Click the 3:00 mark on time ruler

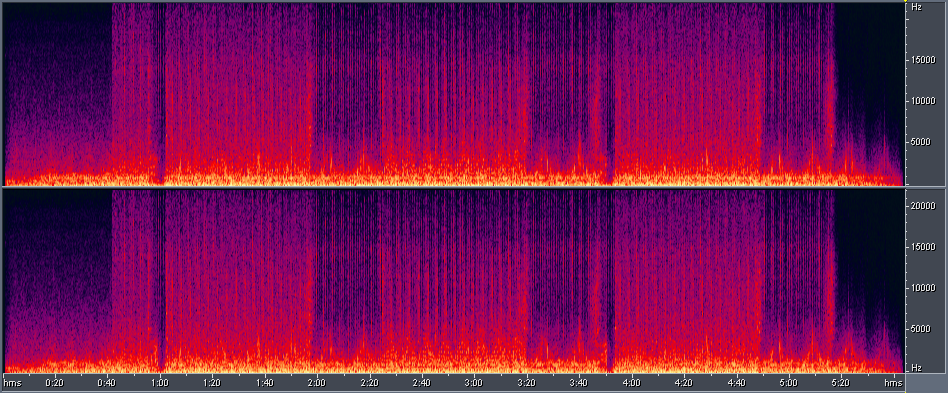click(474, 383)
